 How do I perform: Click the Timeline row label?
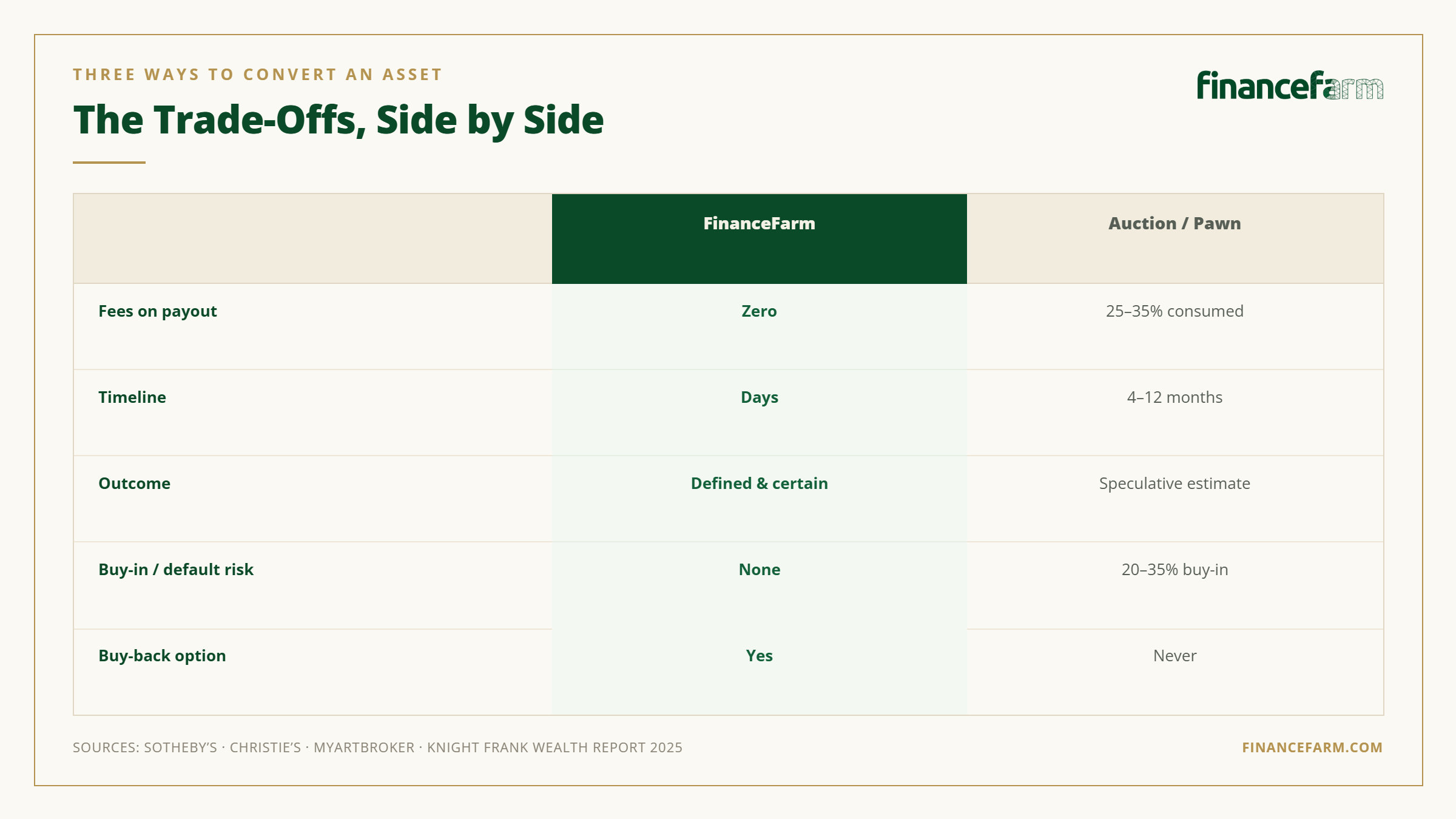coord(132,397)
